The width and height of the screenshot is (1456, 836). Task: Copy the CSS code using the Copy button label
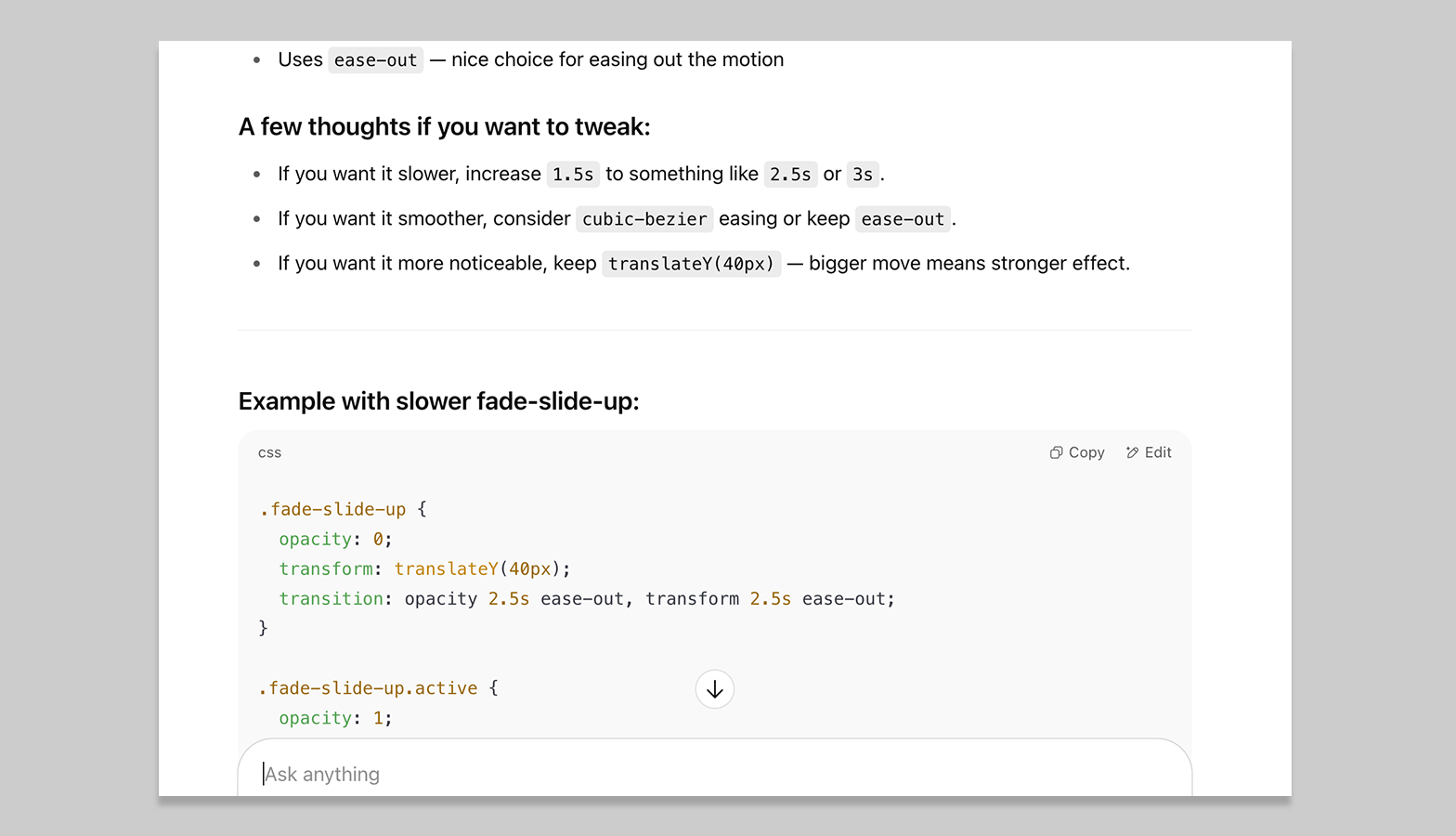[1085, 452]
